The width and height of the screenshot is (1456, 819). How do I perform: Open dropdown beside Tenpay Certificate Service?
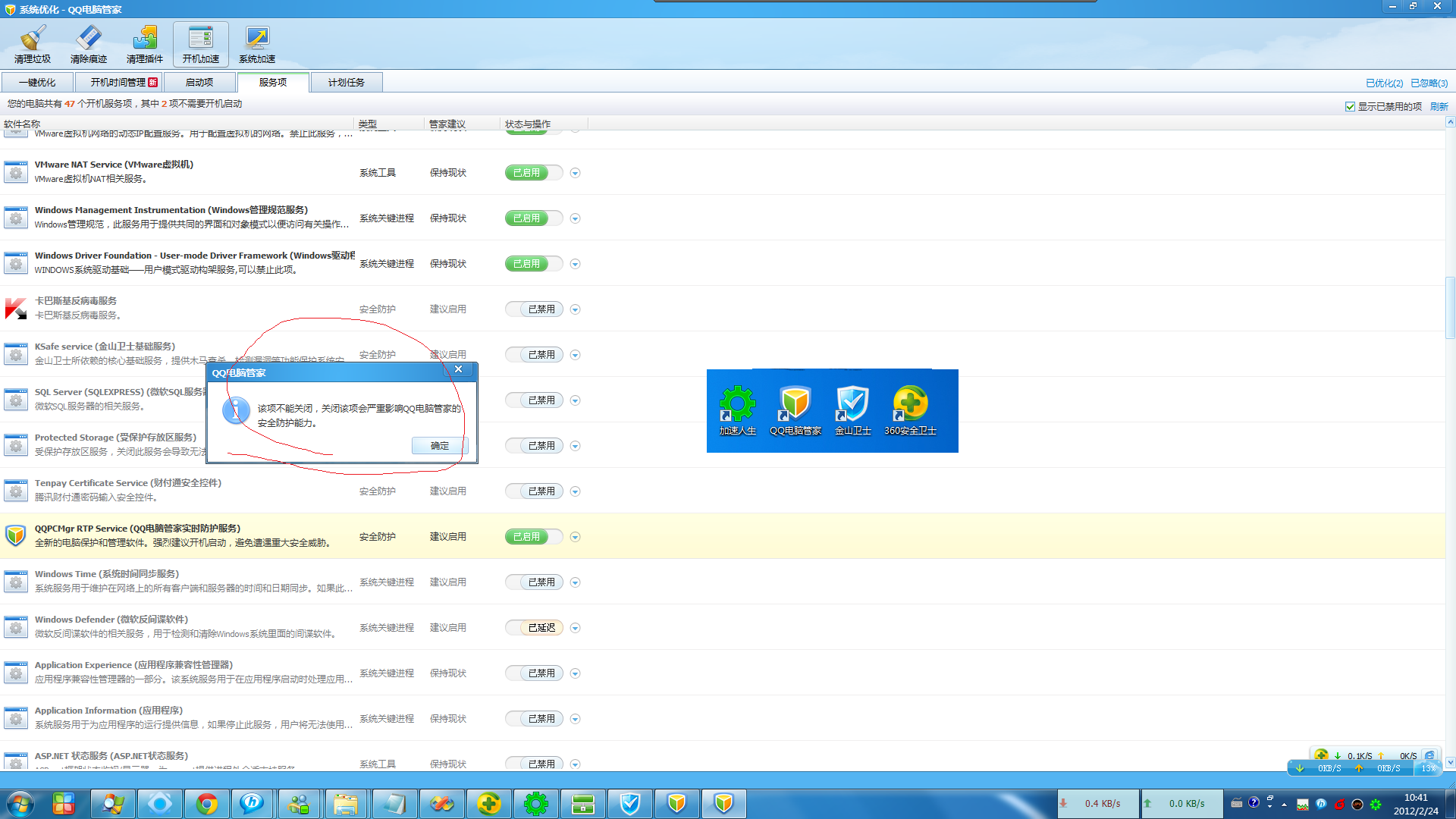(x=575, y=491)
